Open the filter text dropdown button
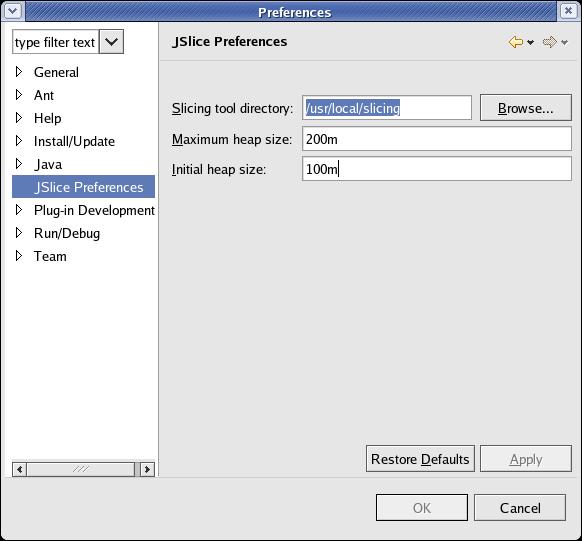 click(111, 42)
